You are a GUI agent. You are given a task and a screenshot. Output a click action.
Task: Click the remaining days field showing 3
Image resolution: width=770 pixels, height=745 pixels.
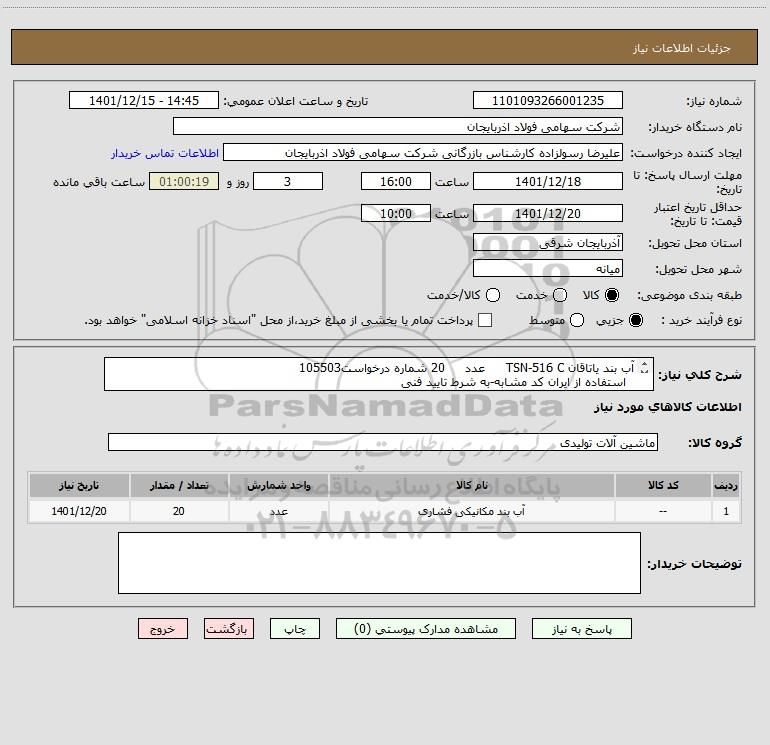(x=288, y=181)
